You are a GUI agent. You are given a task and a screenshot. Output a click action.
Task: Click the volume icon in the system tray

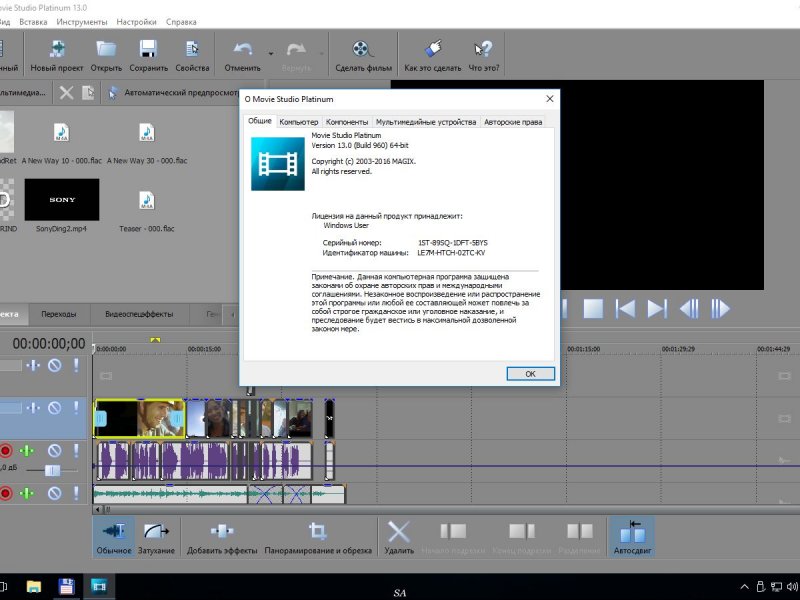pos(793,587)
